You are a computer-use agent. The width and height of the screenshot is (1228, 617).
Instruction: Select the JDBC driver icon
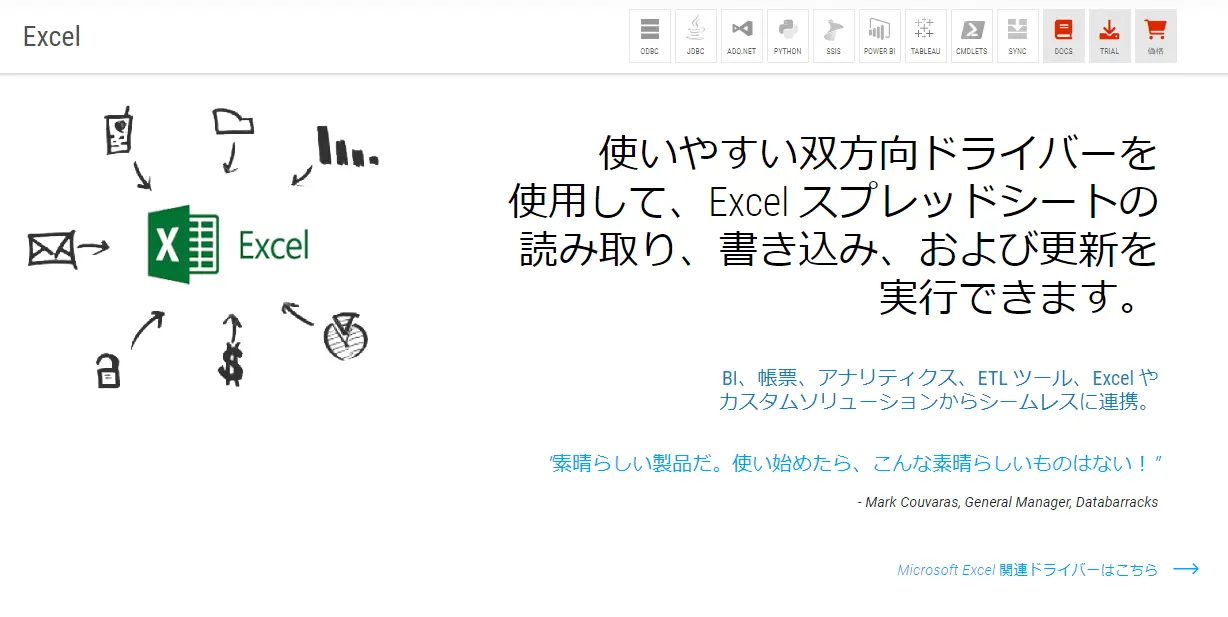[696, 36]
